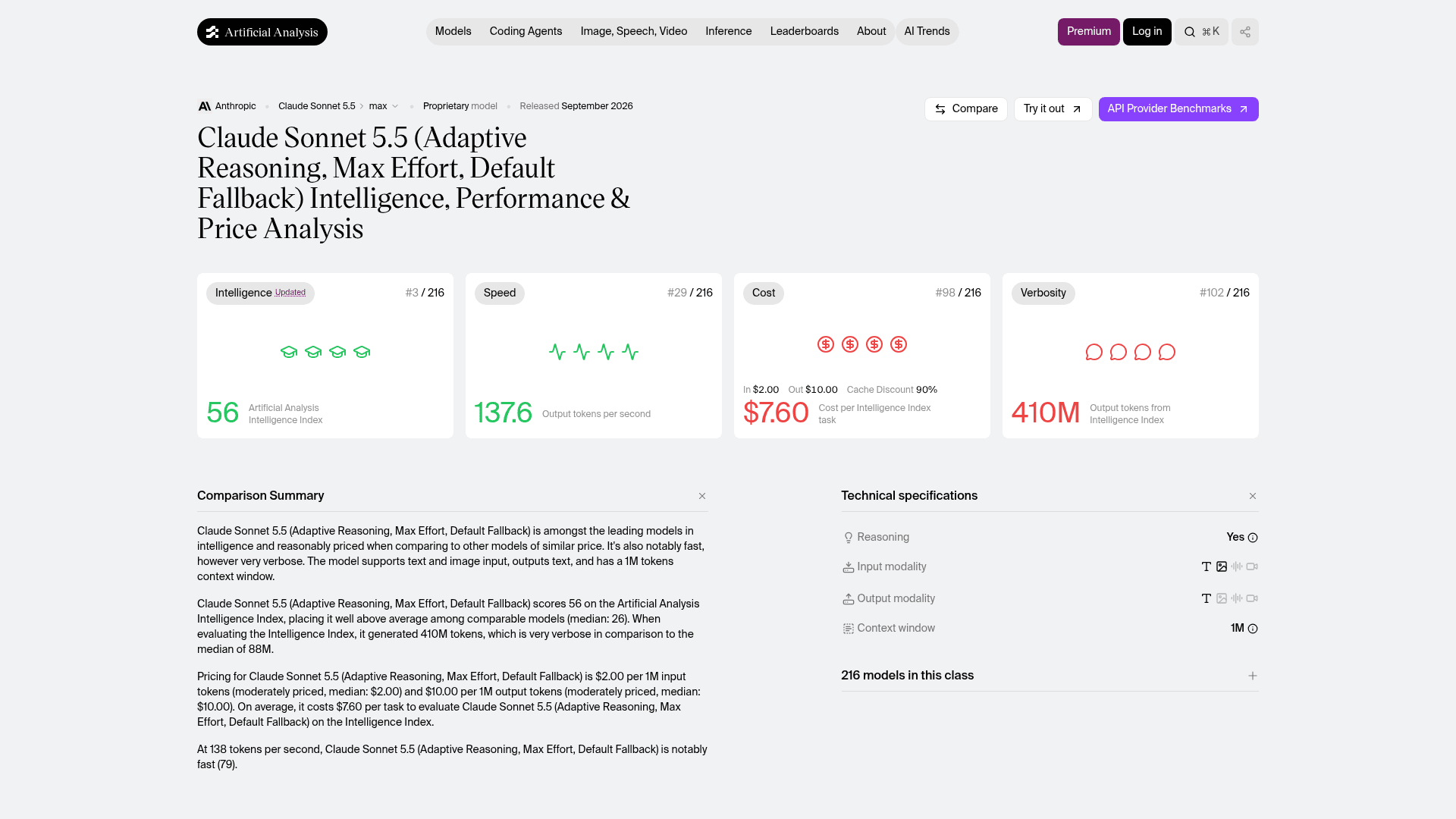Image resolution: width=1456 pixels, height=819 pixels.
Task: Click the Log in button
Action: tap(1147, 32)
